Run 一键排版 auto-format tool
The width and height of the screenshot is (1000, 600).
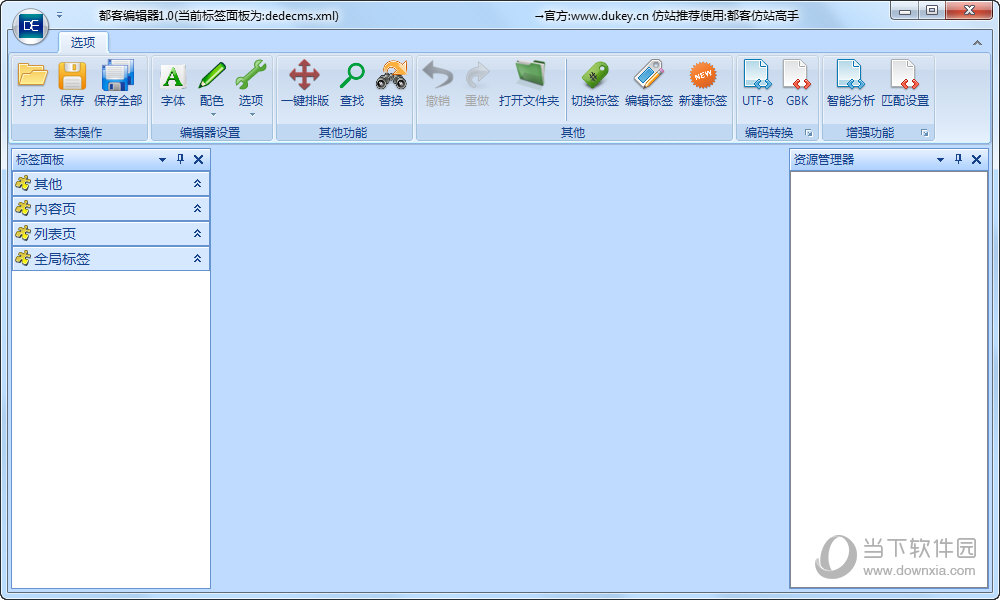coord(305,84)
